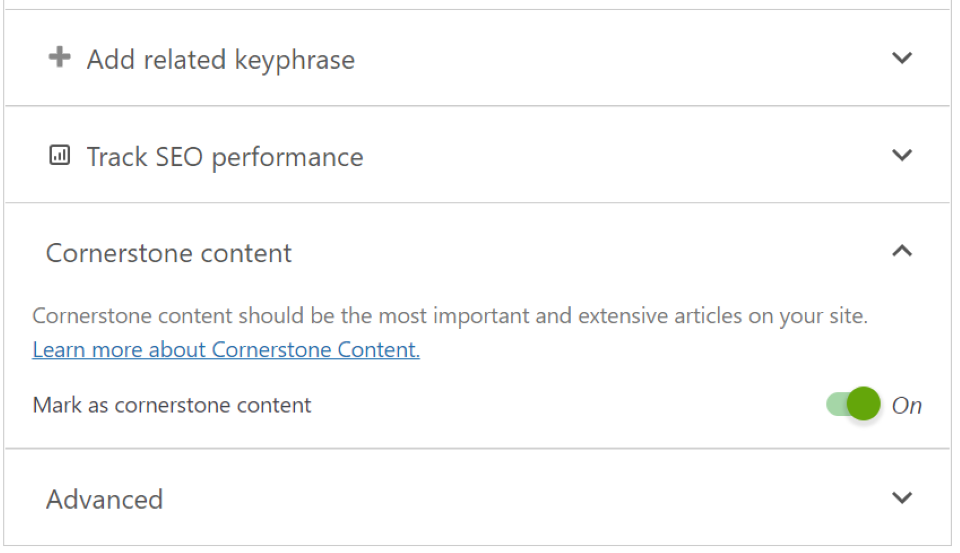Screen dimensions: 960x553
Task: Click the 'Track SEO performance' title text
Action: pos(225,157)
